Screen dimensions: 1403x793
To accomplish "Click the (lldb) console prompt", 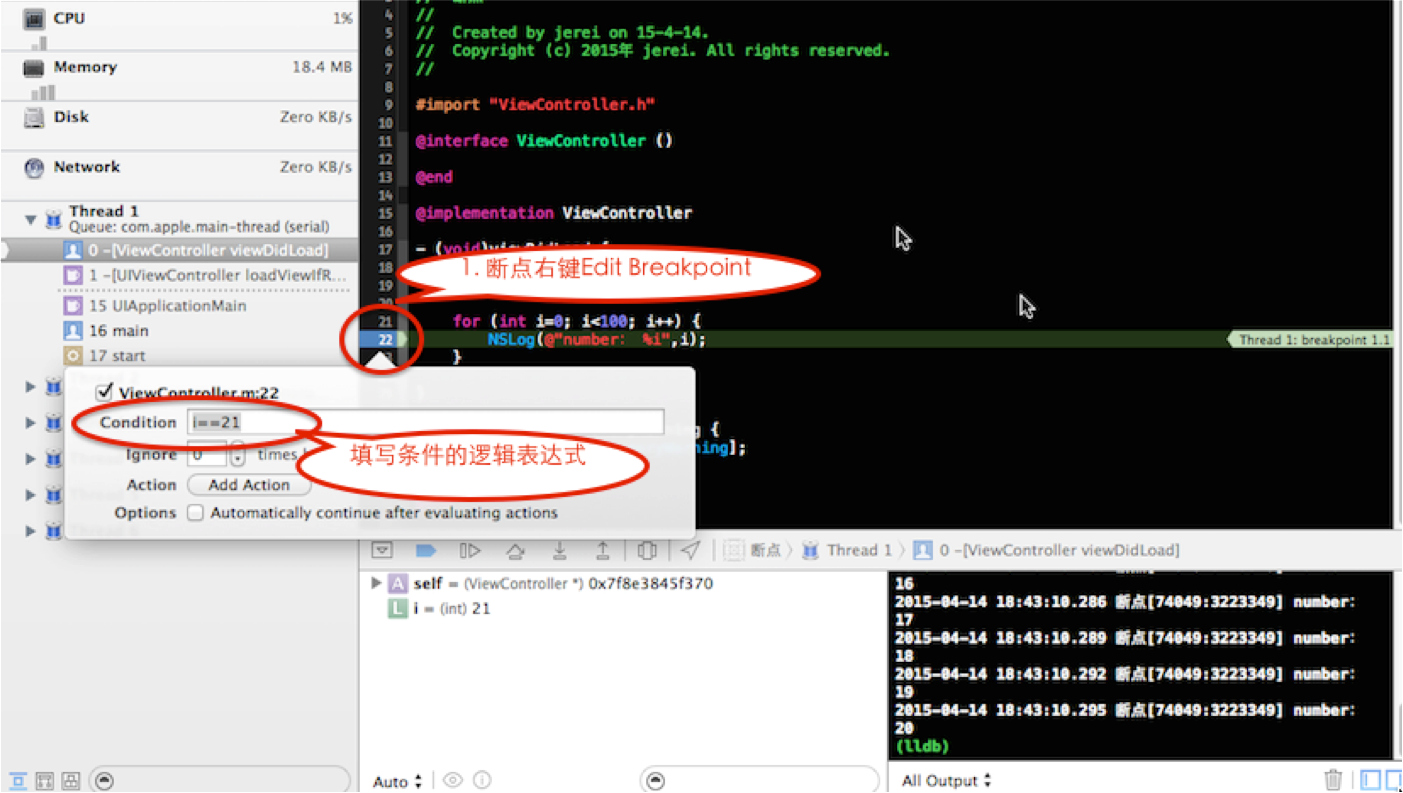I will [x=921, y=746].
